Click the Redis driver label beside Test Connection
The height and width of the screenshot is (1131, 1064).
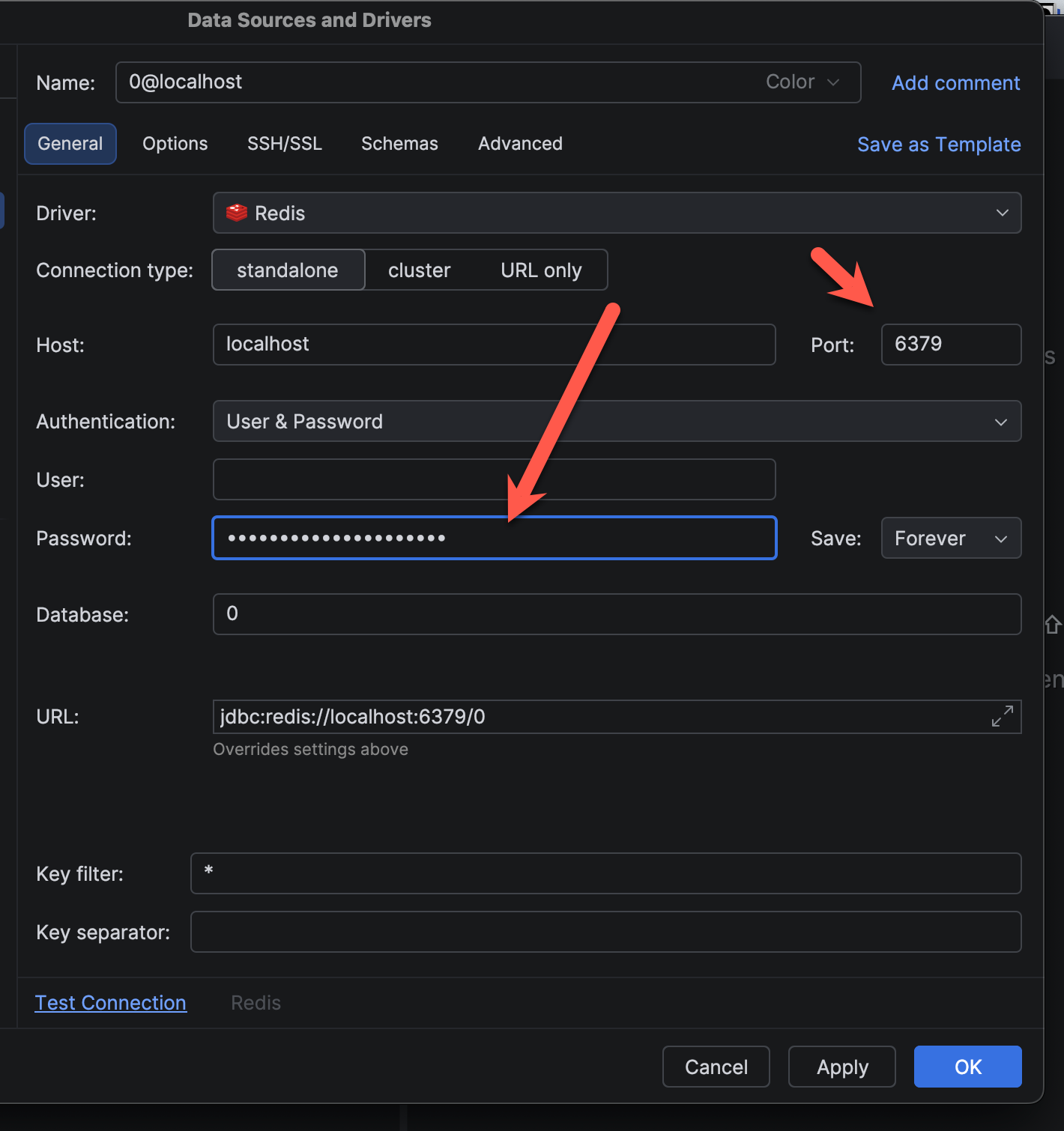coord(256,1002)
